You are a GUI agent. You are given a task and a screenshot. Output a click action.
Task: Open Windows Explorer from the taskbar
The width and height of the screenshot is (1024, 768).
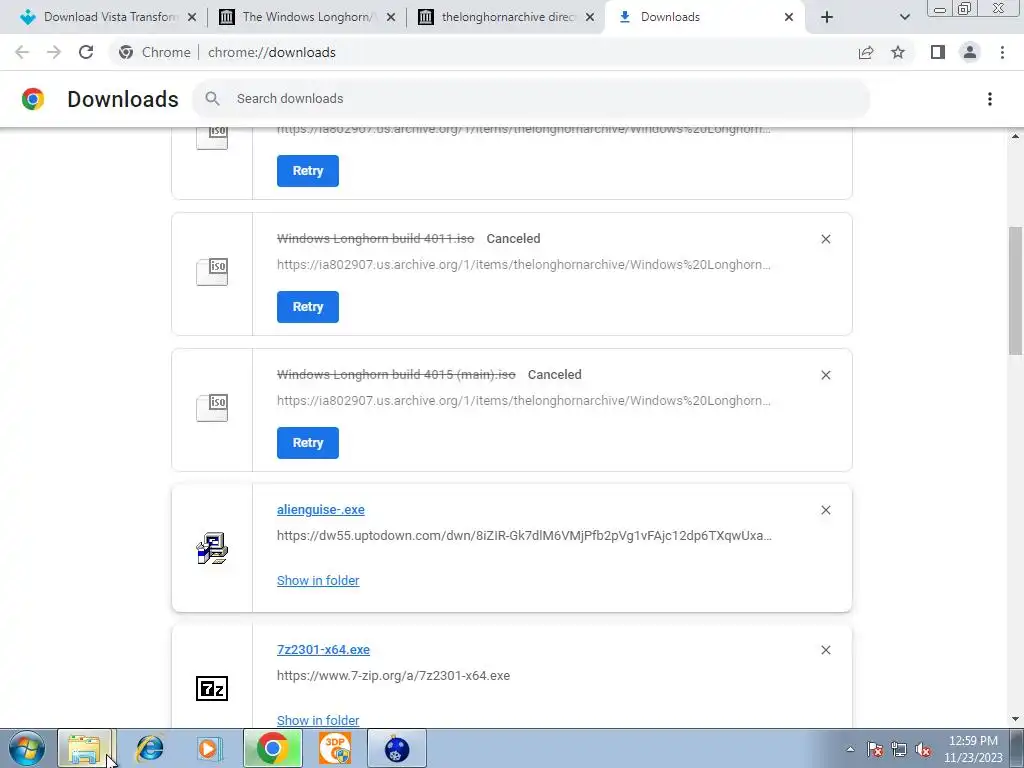(86, 748)
